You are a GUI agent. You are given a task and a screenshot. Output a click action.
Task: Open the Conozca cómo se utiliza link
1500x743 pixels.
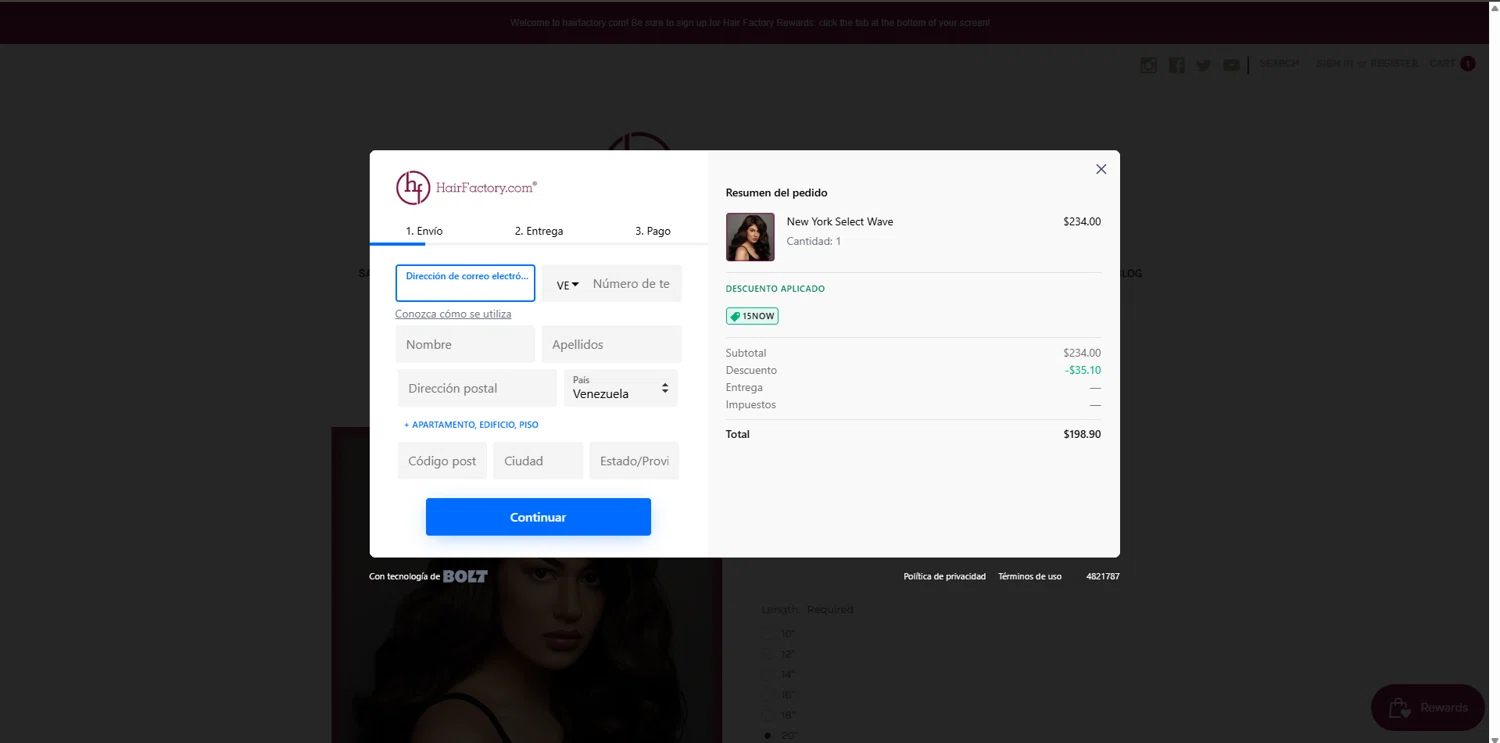point(453,314)
